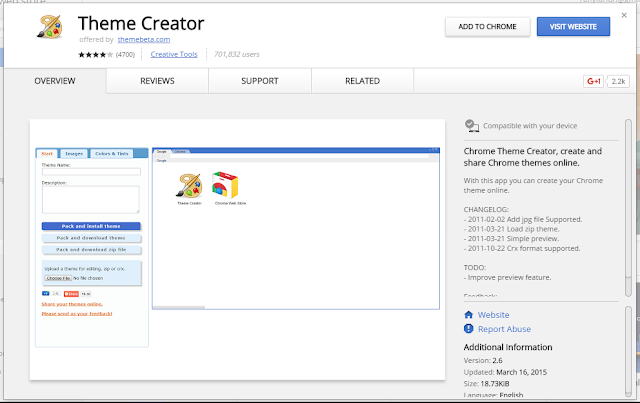The image size is (640, 403).
Task: Click the Updated: March 16, 2015 text
Action: pyautogui.click(x=505, y=372)
